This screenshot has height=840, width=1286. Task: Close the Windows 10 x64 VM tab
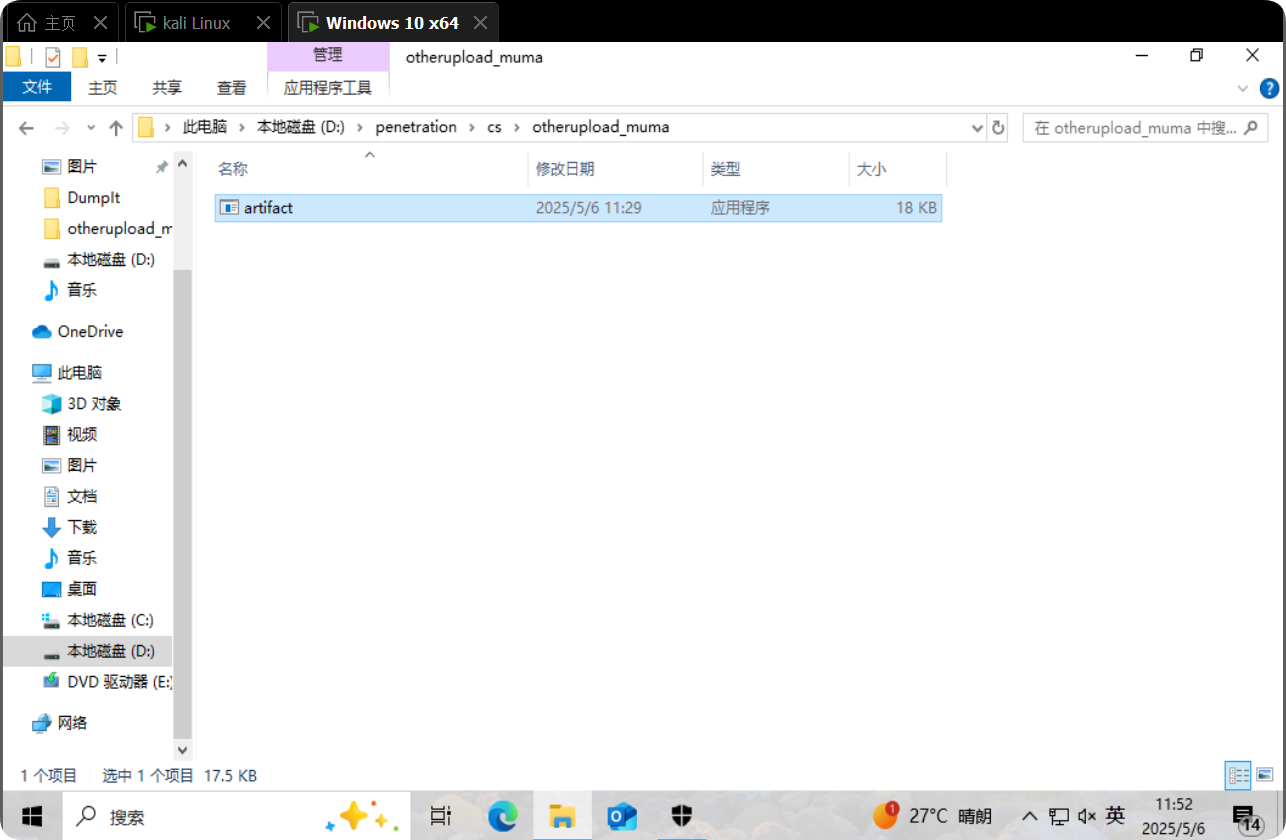point(480,23)
